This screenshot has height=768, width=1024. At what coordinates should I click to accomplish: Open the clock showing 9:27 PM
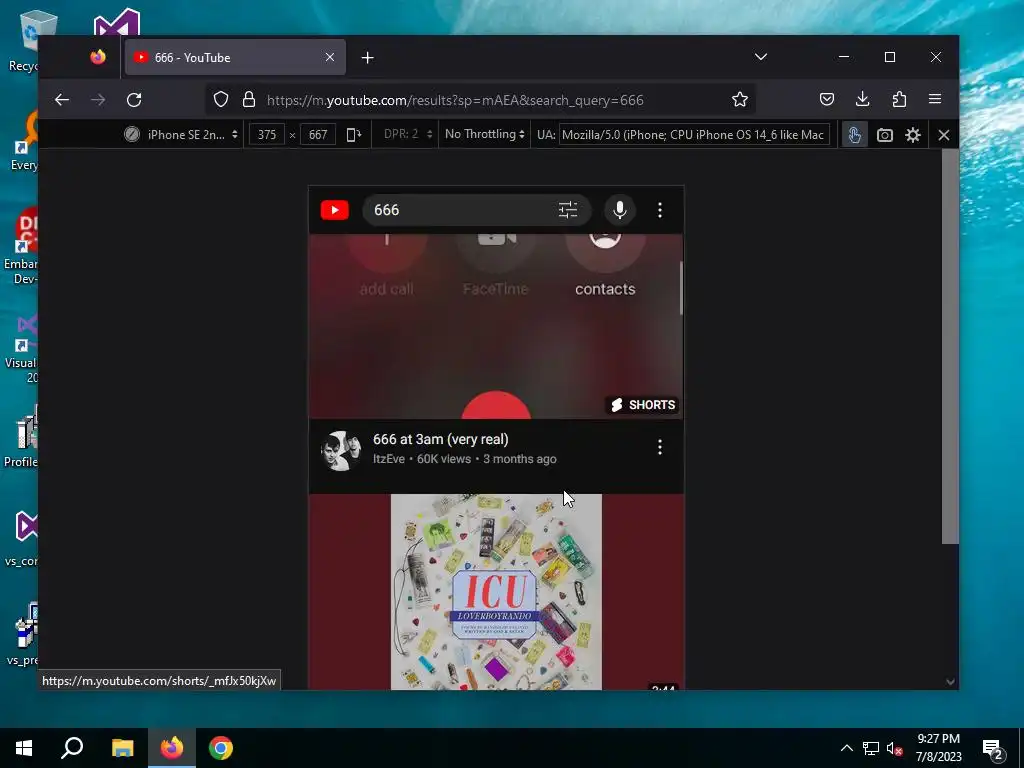(x=938, y=748)
